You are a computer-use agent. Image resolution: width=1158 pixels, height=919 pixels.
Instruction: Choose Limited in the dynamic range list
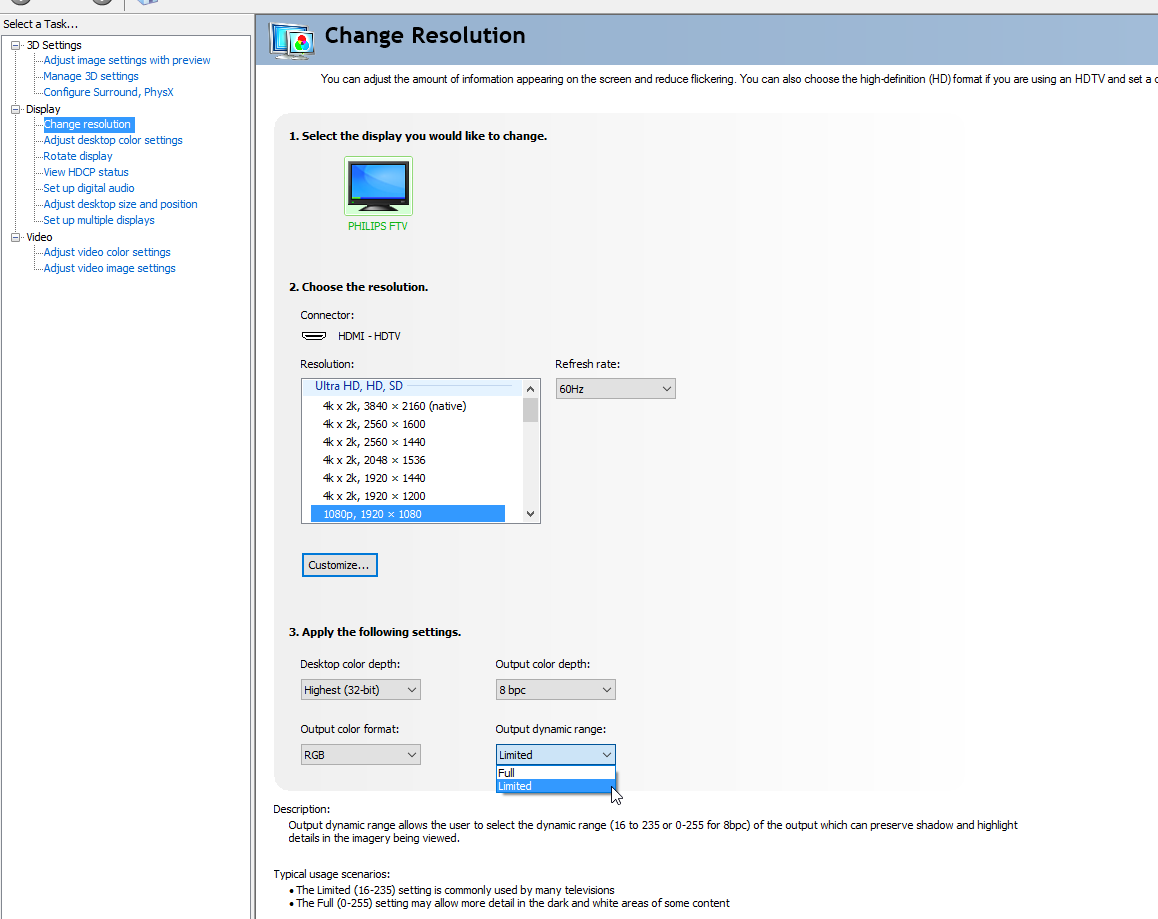pyautogui.click(x=555, y=786)
